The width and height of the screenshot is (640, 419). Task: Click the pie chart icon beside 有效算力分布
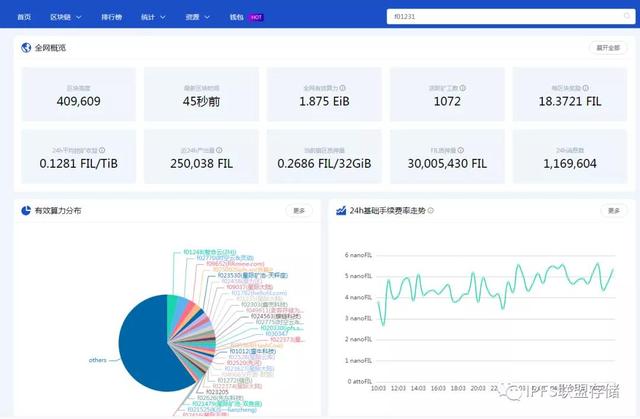(x=26, y=211)
